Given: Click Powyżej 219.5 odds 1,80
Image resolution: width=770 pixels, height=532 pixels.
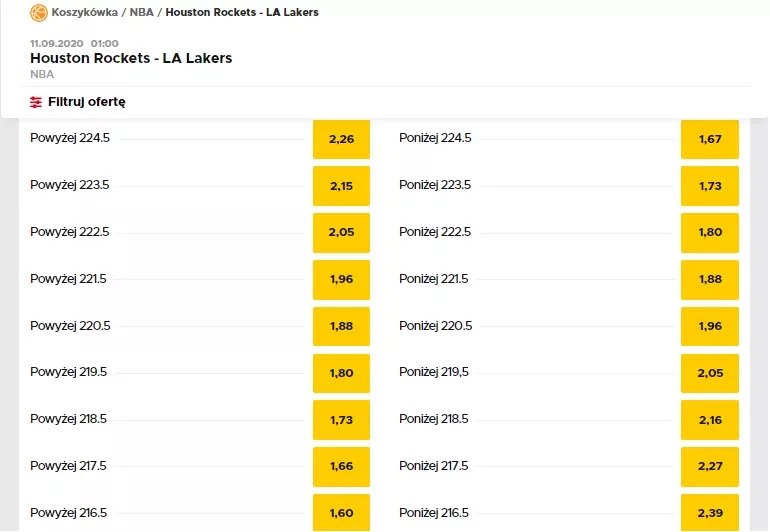Looking at the screenshot, I should [341, 373].
